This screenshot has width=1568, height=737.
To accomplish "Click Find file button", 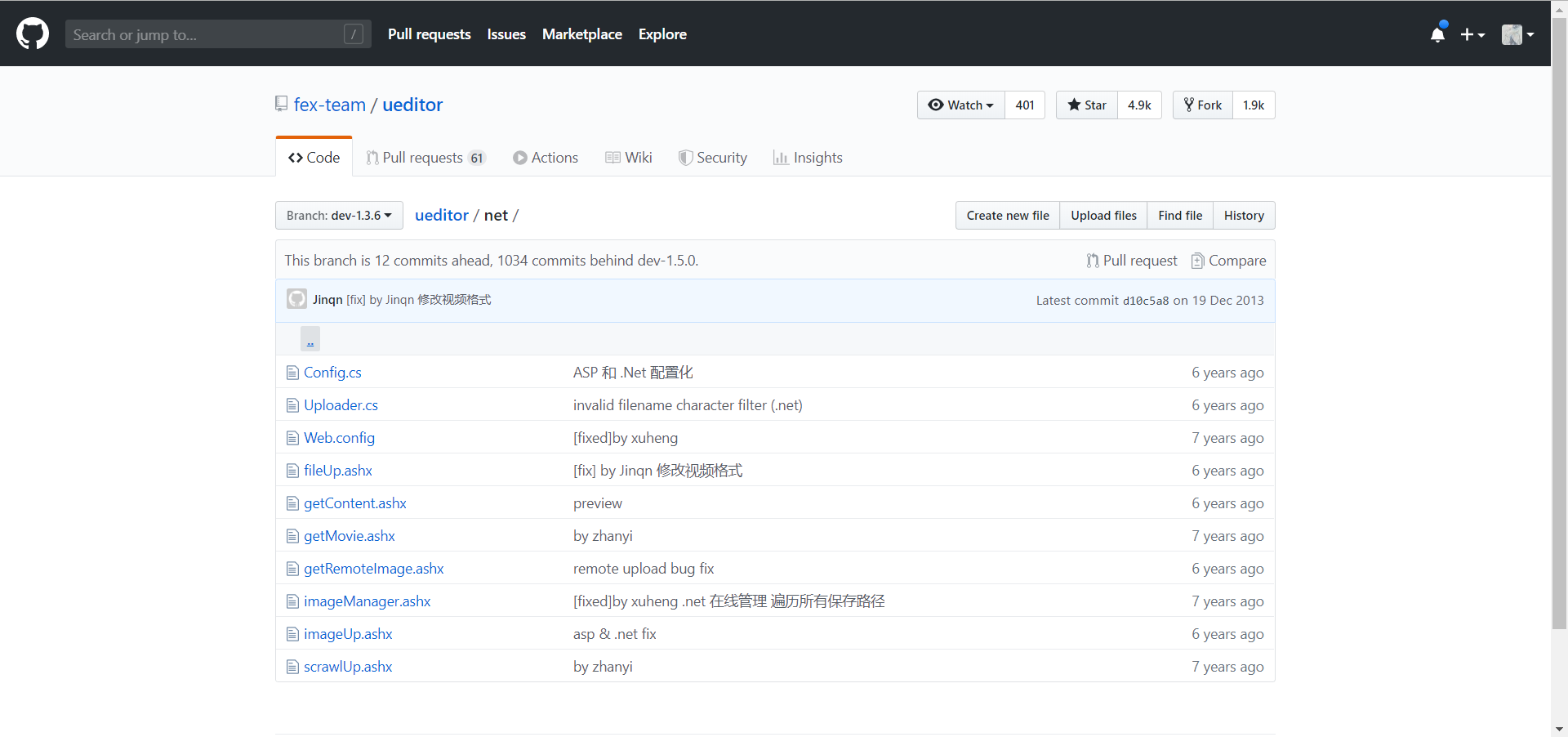I will pos(1180,215).
